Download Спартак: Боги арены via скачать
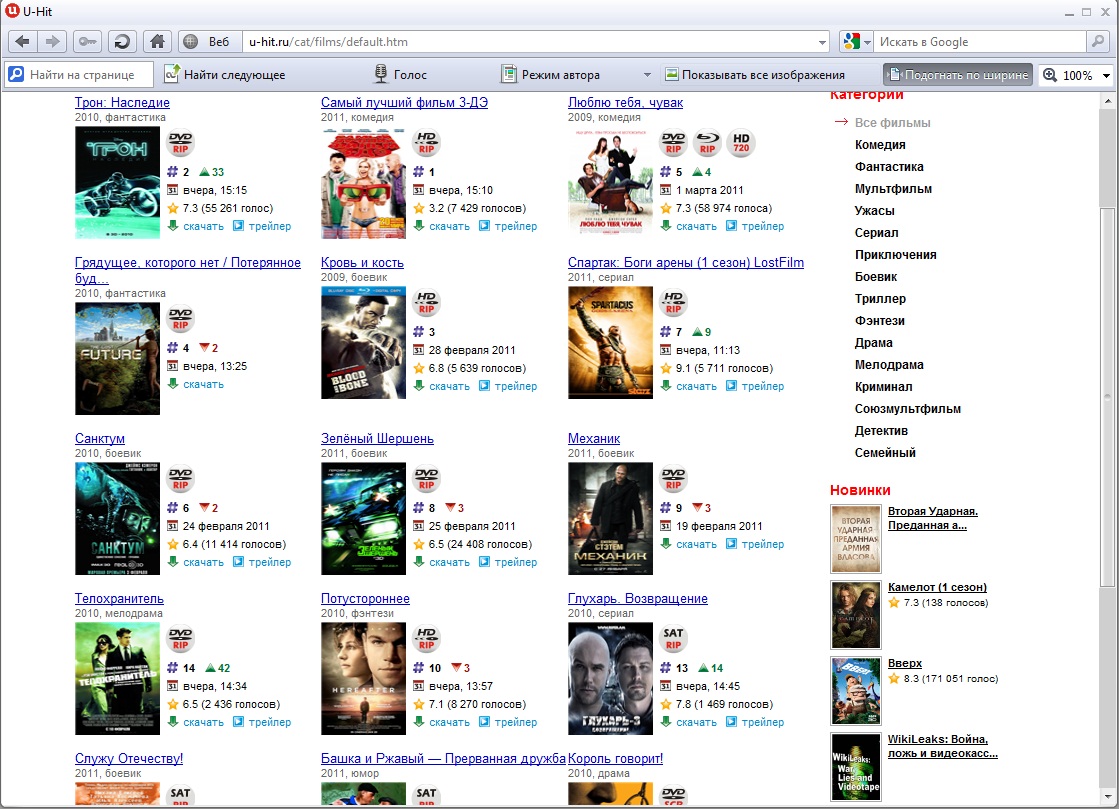This screenshot has height=809, width=1119. pos(696,386)
